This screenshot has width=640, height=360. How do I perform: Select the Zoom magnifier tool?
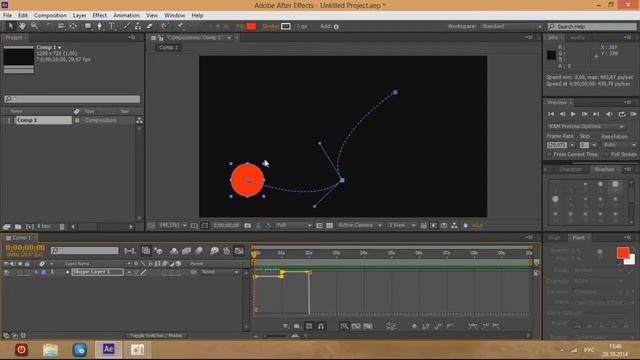click(35, 26)
